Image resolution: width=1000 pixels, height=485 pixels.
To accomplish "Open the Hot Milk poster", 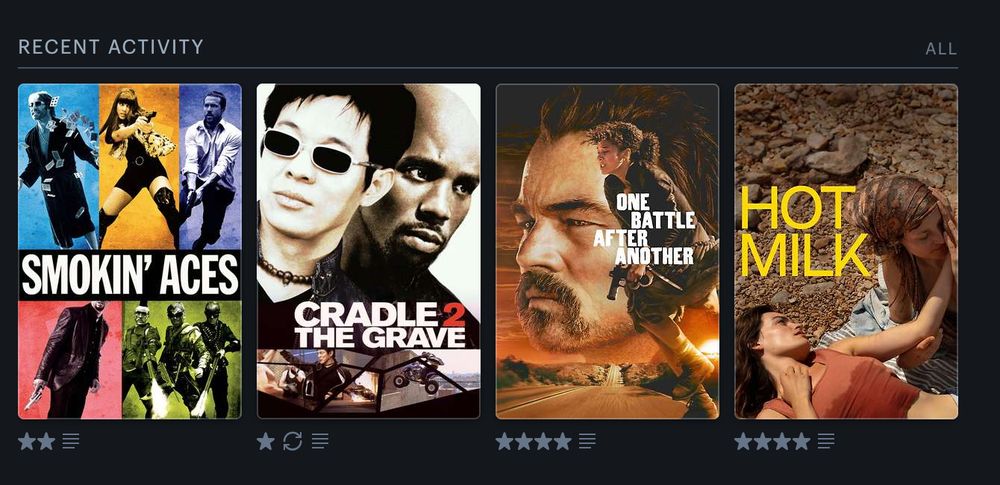I will click(846, 251).
